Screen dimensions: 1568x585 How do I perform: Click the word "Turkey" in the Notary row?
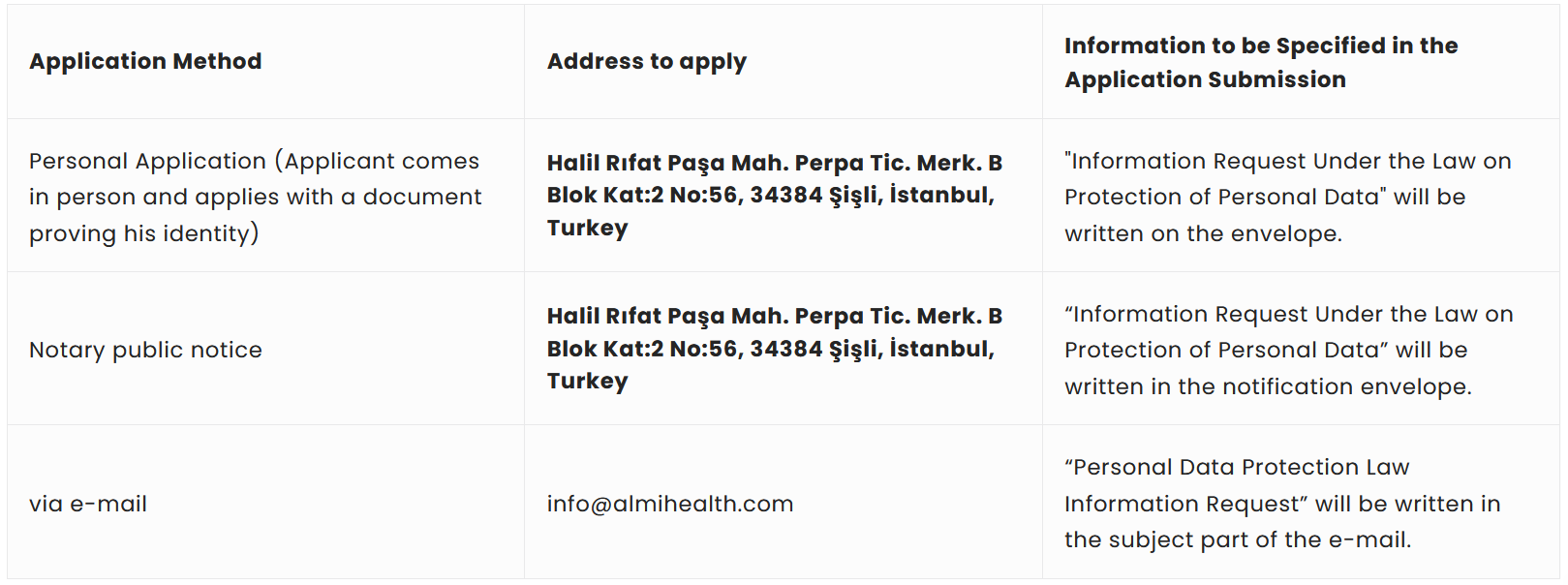coord(587,381)
